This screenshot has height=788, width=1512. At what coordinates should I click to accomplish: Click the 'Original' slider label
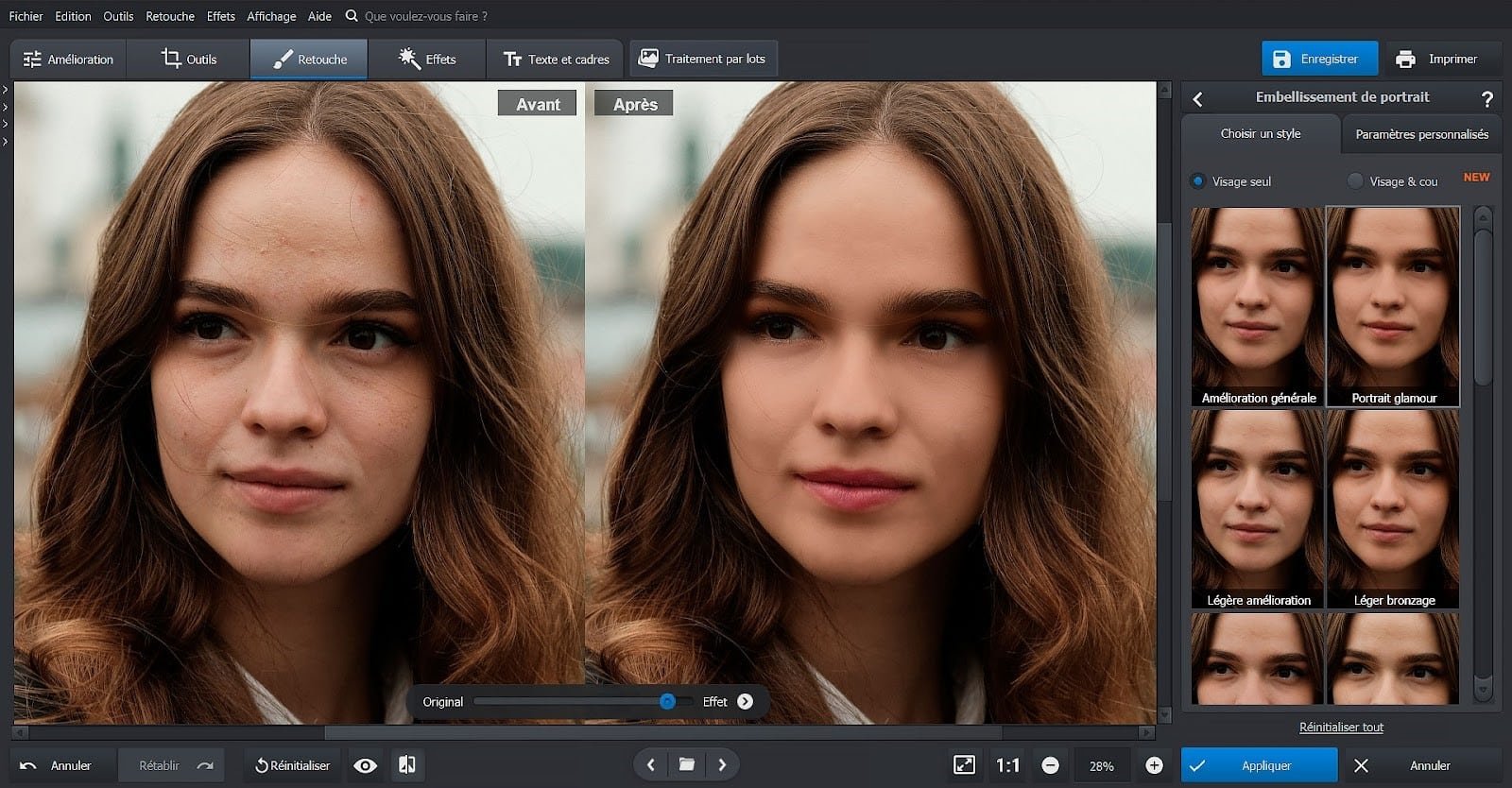pyautogui.click(x=442, y=701)
